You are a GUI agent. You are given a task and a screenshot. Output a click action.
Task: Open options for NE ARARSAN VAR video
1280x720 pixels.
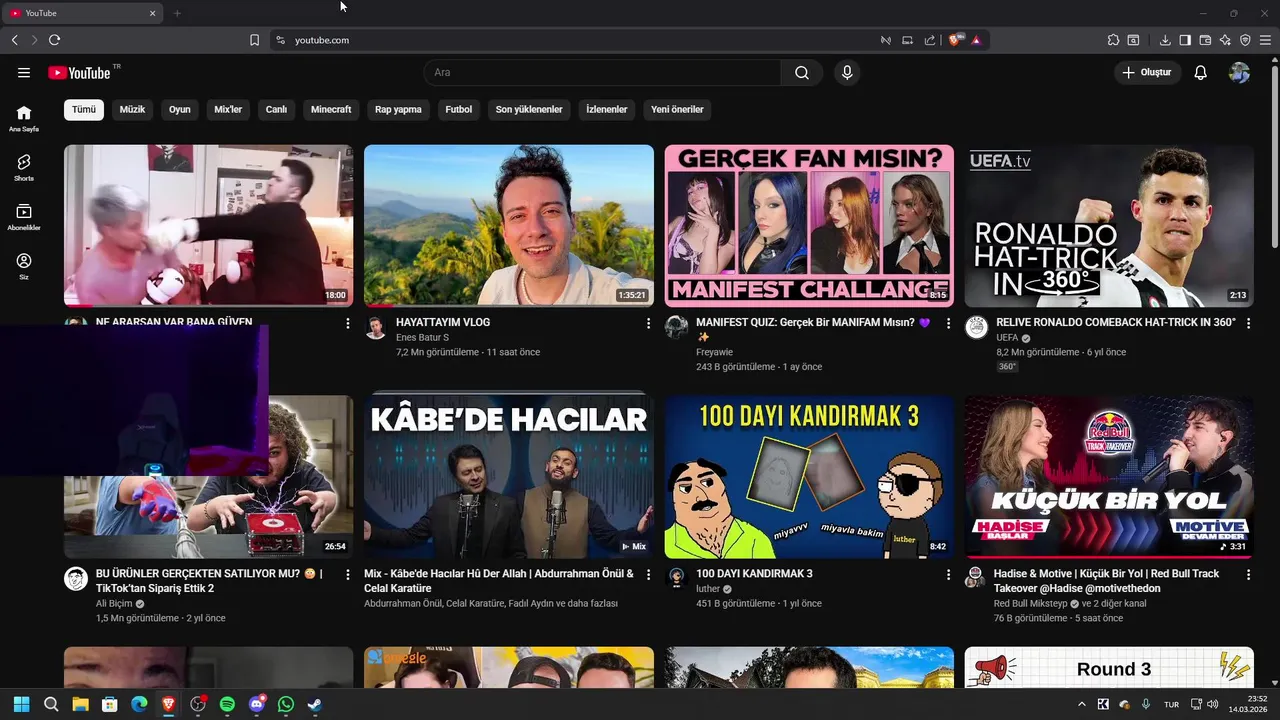(x=348, y=324)
